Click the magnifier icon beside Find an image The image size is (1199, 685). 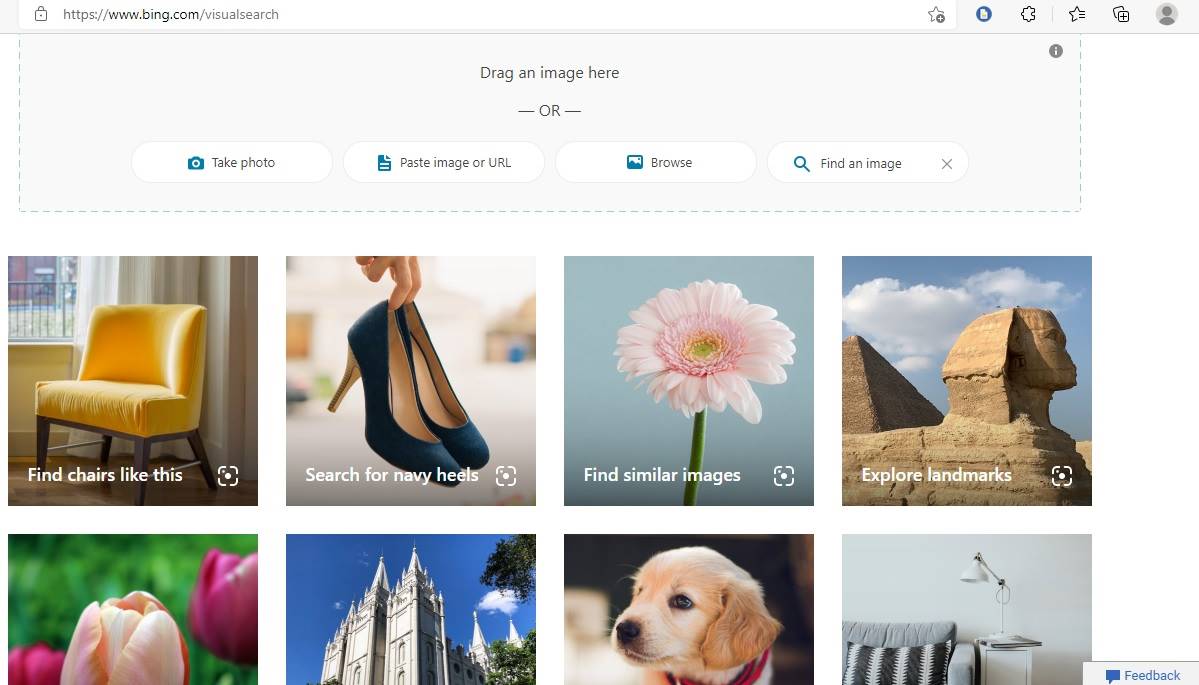[801, 163]
